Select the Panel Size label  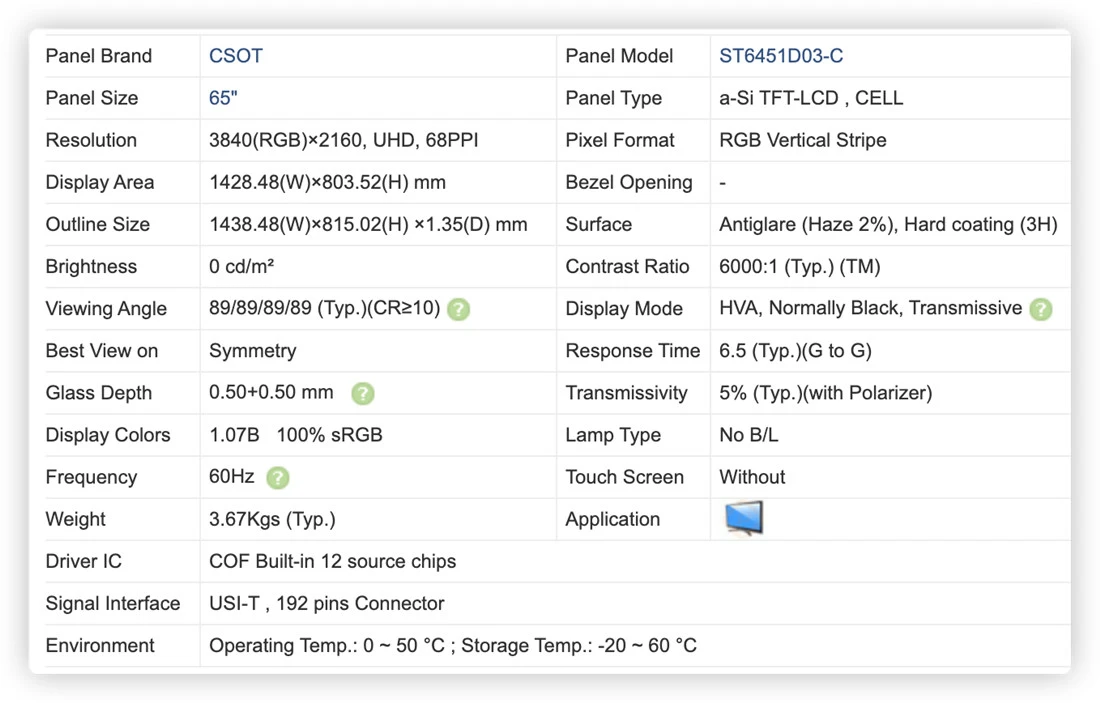click(x=91, y=98)
